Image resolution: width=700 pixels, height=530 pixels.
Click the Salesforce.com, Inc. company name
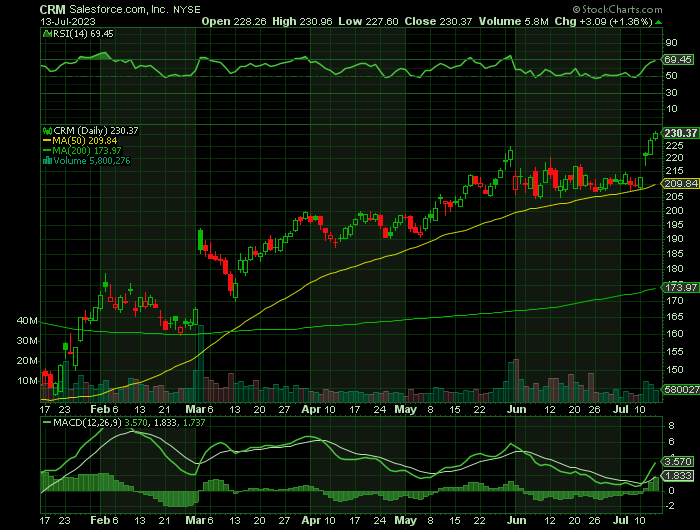coord(119,9)
